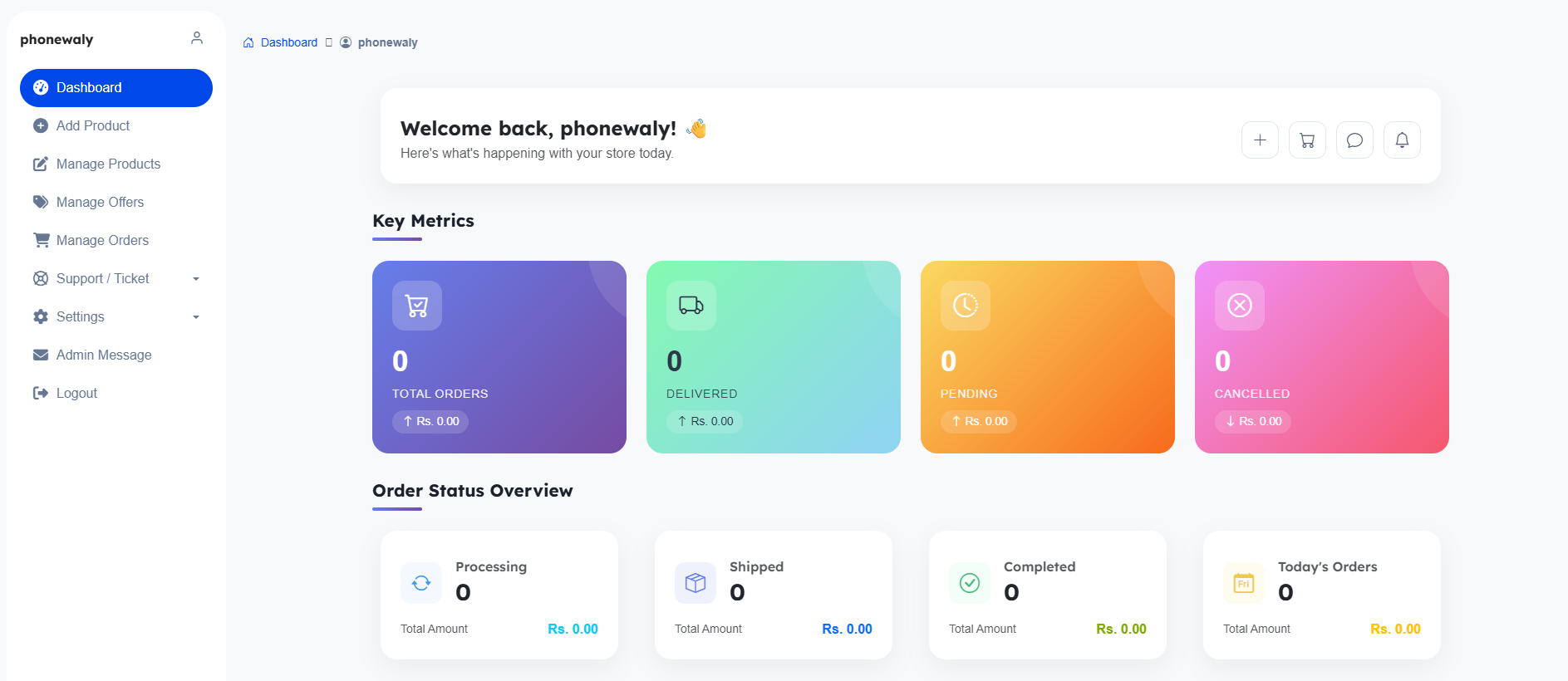
Task: Open the notifications bell button
Action: click(x=1402, y=140)
